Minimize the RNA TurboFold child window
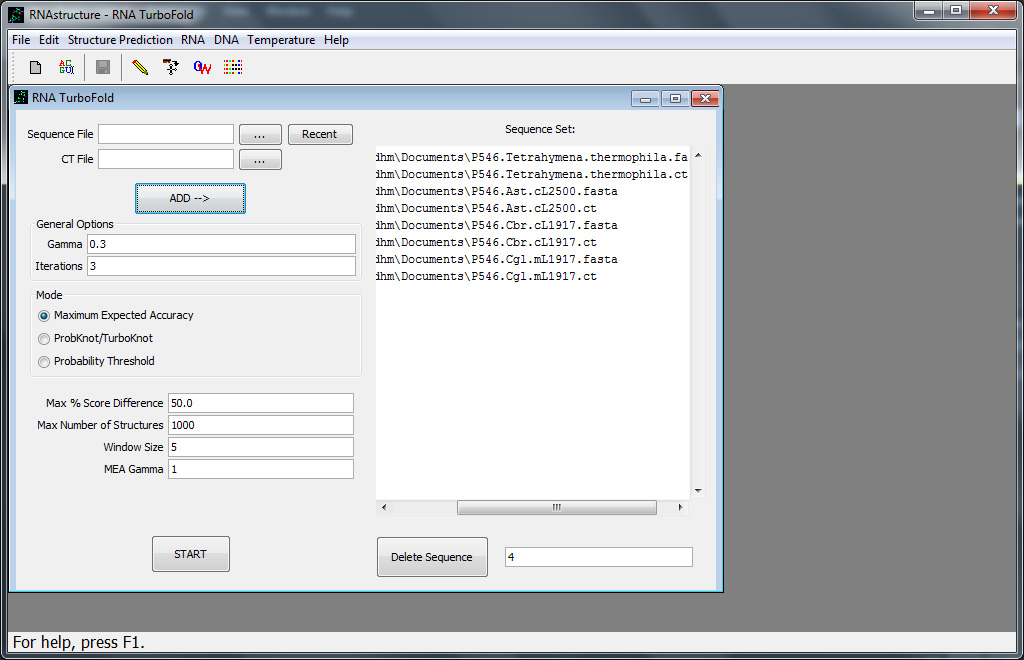 [646, 99]
